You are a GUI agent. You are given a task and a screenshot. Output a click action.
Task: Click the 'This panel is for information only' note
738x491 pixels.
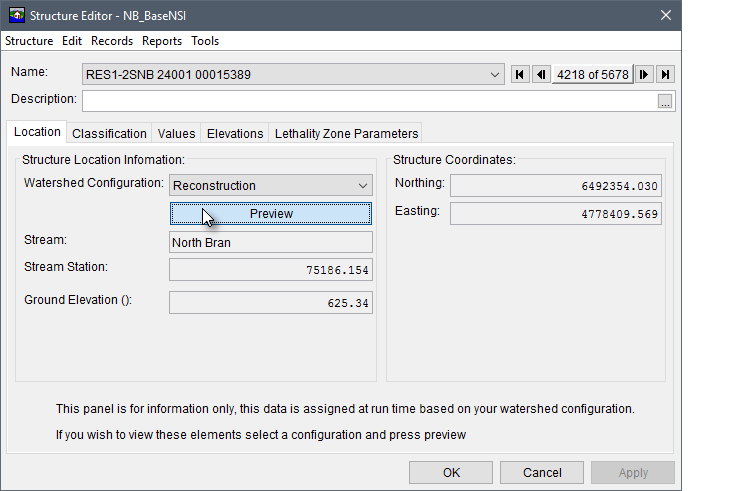(345, 409)
